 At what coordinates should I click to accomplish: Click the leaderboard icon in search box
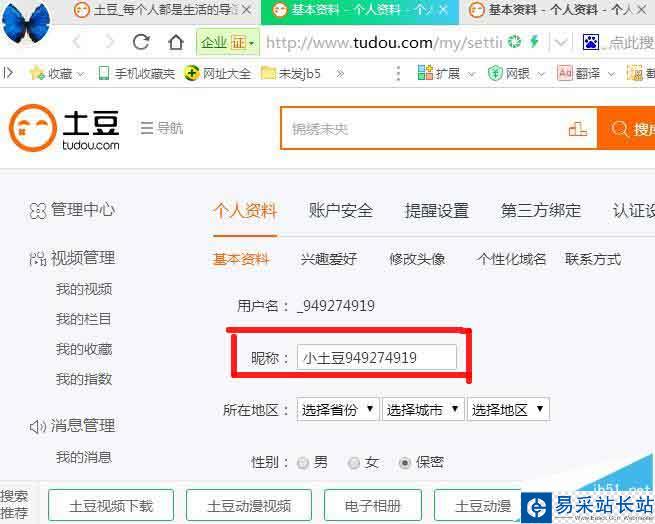(578, 129)
